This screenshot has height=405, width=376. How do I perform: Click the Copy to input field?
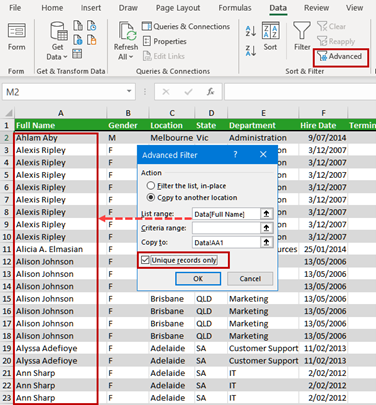(x=226, y=242)
